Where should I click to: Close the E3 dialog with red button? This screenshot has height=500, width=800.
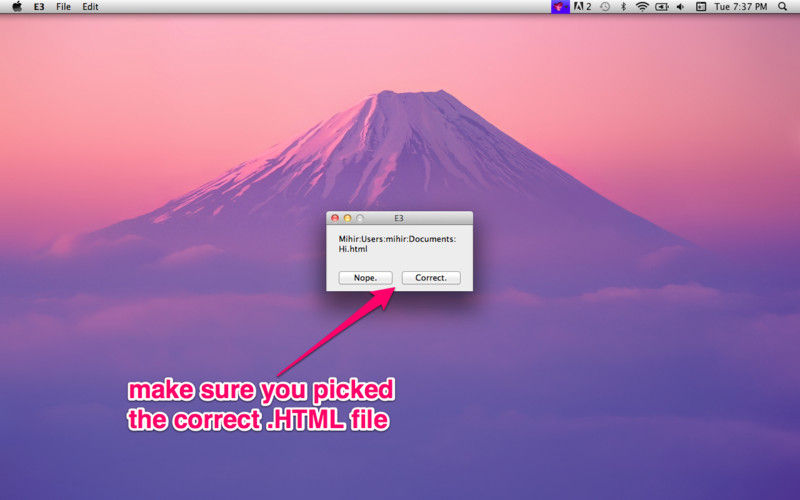click(x=335, y=218)
